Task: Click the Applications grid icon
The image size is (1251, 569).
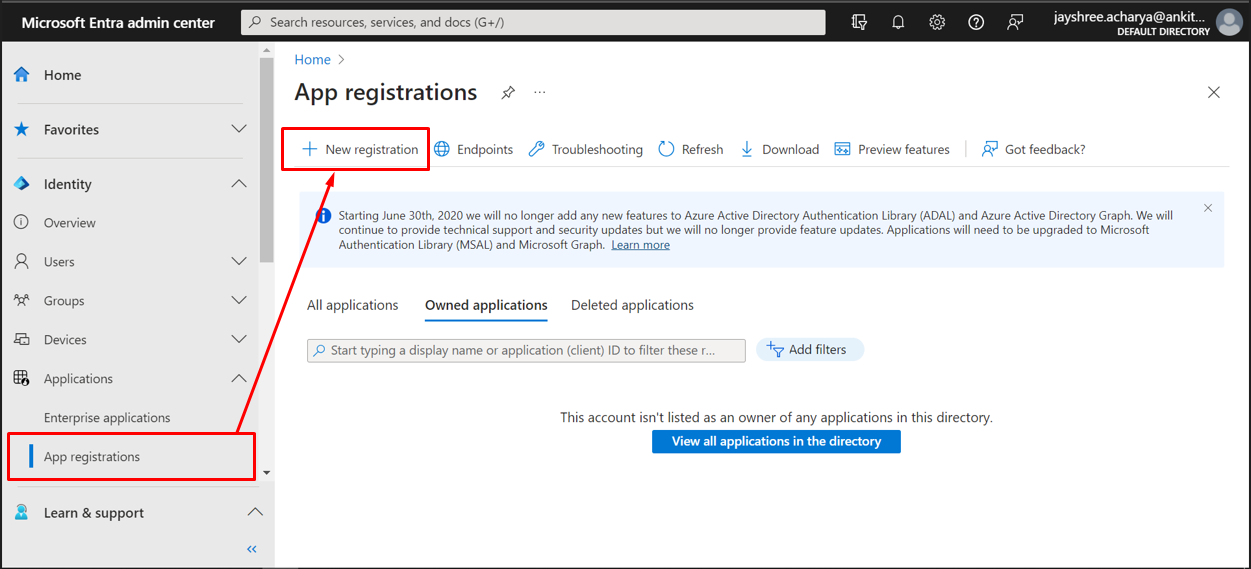Action: click(21, 378)
